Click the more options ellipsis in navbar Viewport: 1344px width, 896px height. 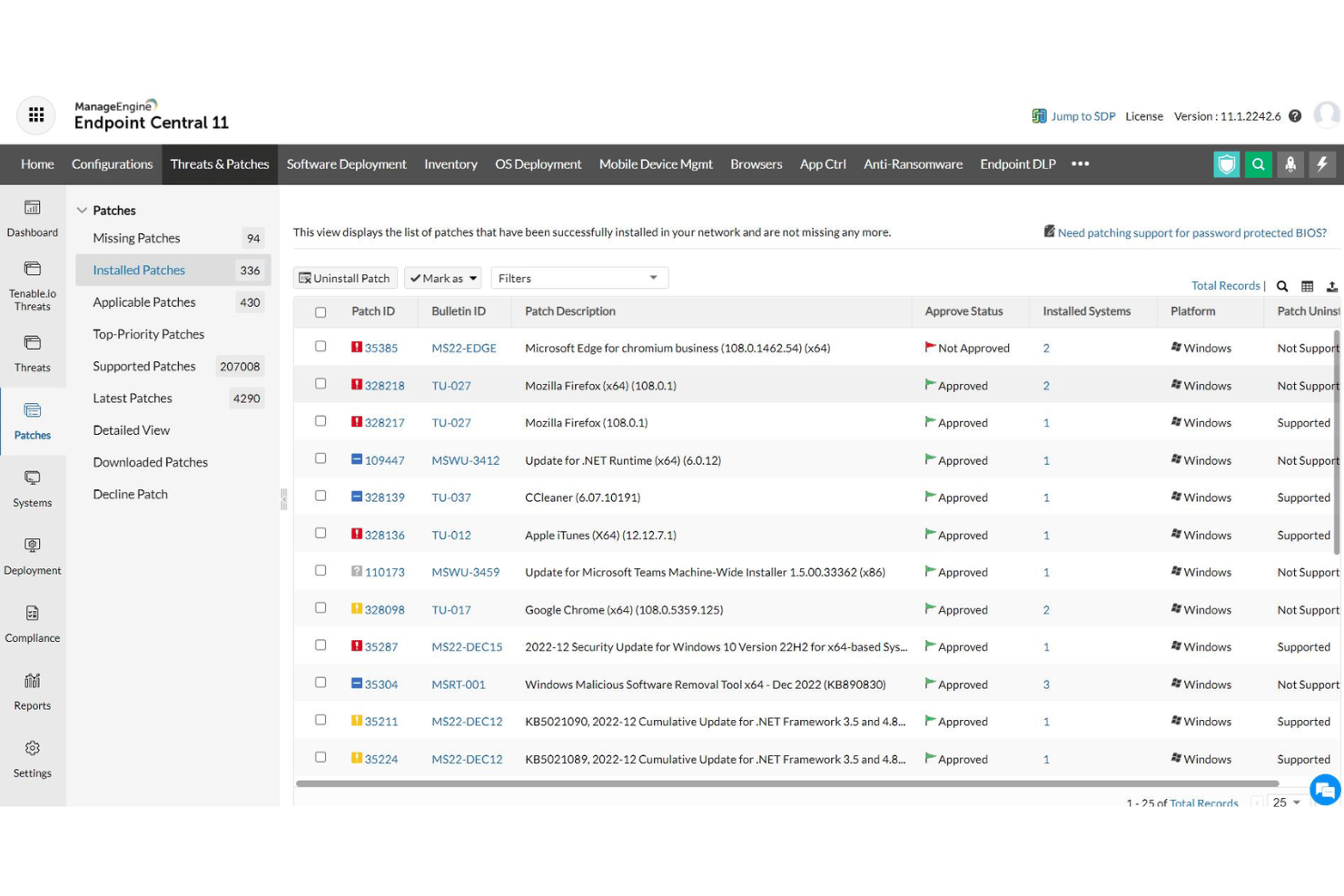[1080, 164]
